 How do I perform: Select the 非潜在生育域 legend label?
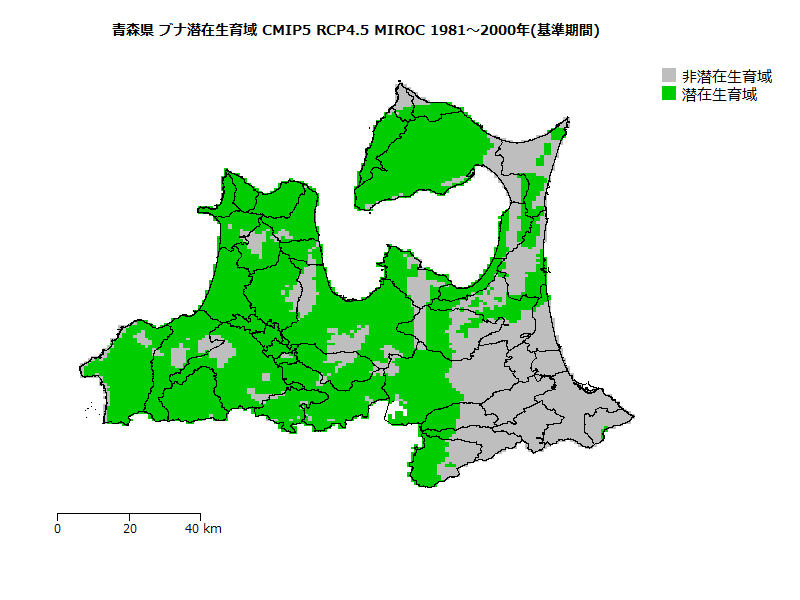point(727,76)
